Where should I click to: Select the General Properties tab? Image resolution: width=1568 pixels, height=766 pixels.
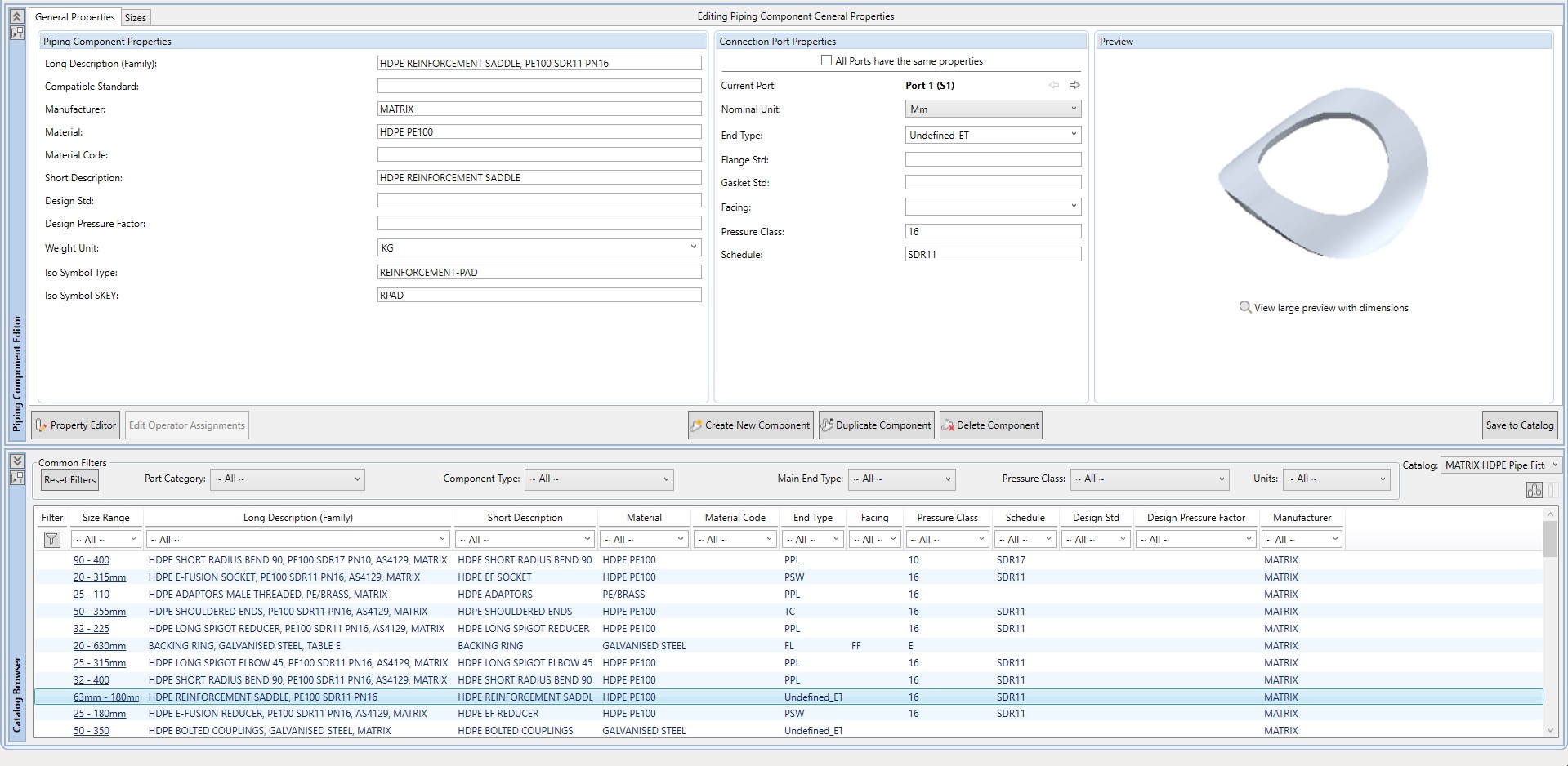click(75, 17)
